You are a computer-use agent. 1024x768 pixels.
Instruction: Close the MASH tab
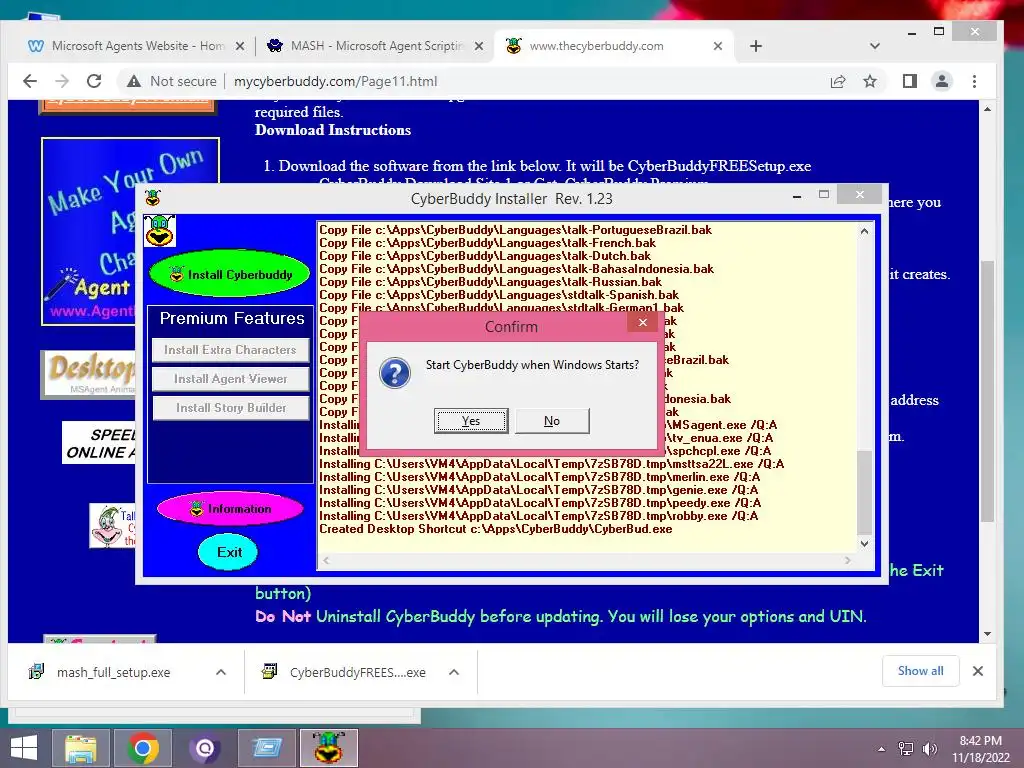coord(479,46)
